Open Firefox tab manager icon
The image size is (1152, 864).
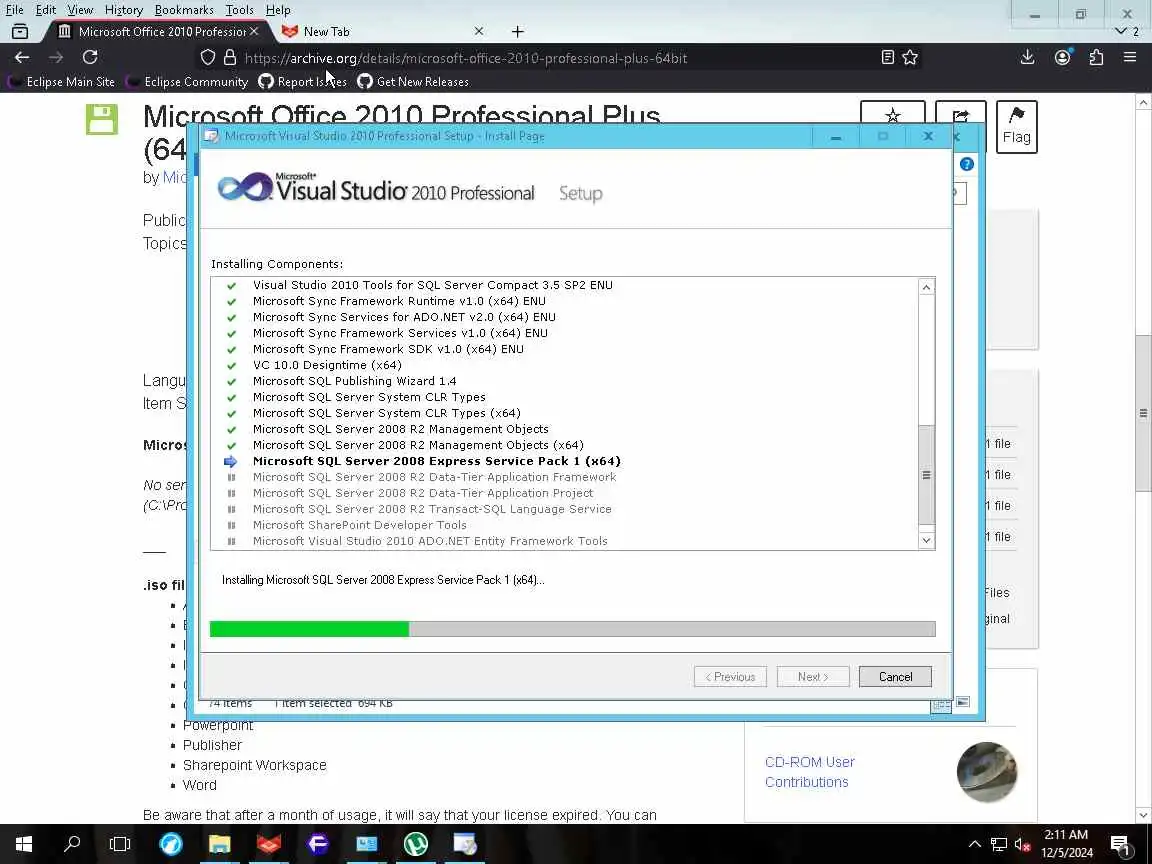coord(20,32)
